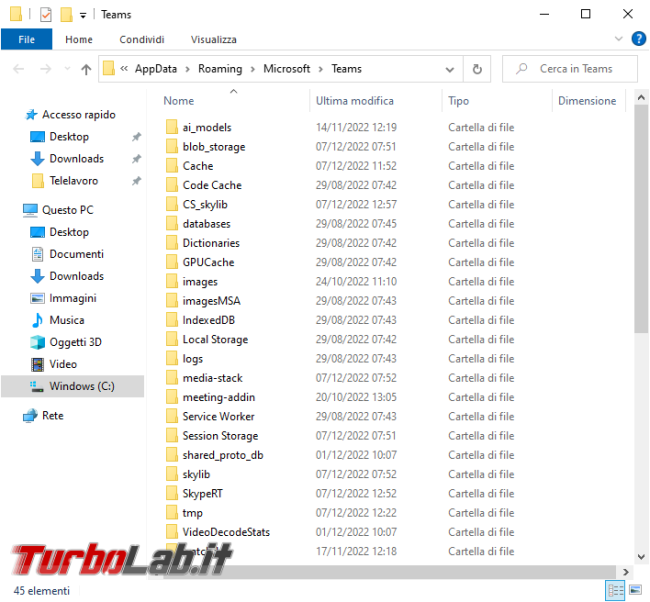Select the IndexedDB folder icon

pos(172,320)
